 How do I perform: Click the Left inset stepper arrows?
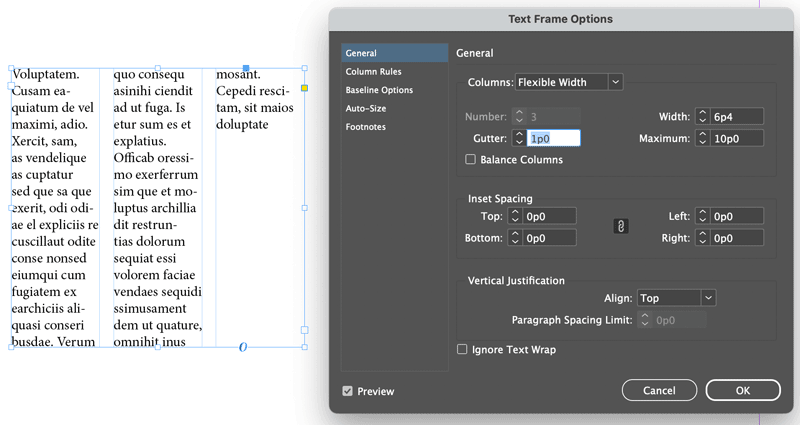(703, 216)
